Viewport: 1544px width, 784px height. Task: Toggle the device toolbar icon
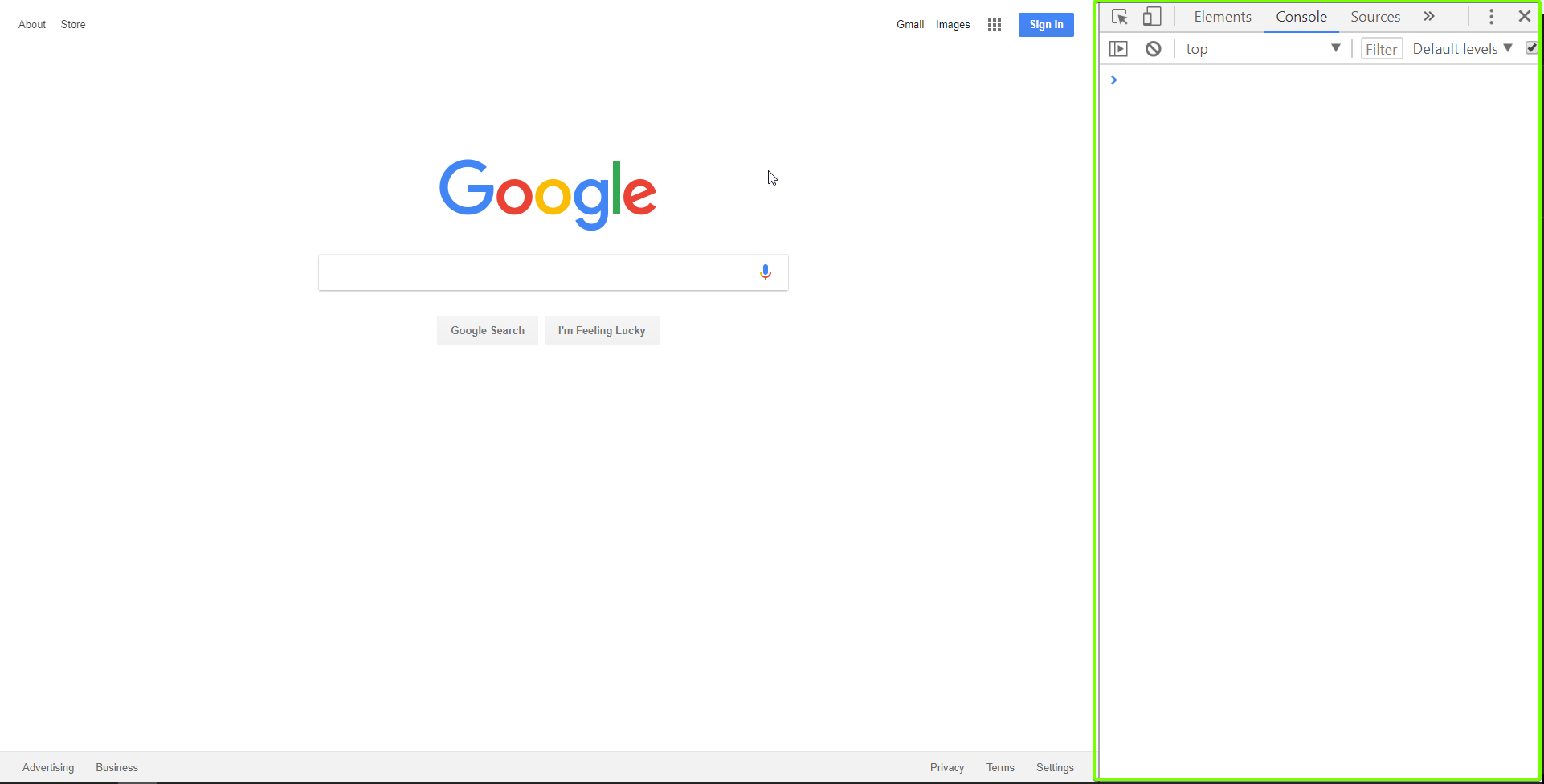[x=1152, y=17]
